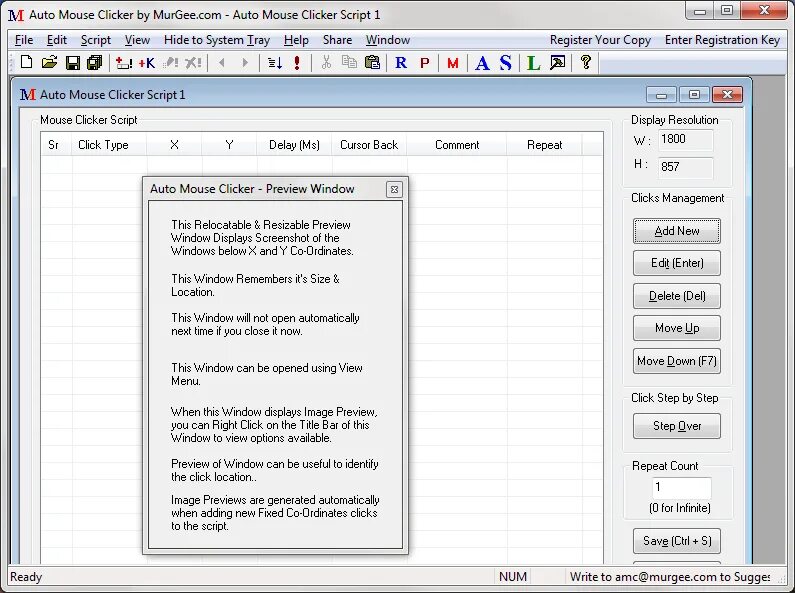Viewport: 795px width, 593px height.
Task: Click the green L toolbar icon
Action: tap(533, 63)
